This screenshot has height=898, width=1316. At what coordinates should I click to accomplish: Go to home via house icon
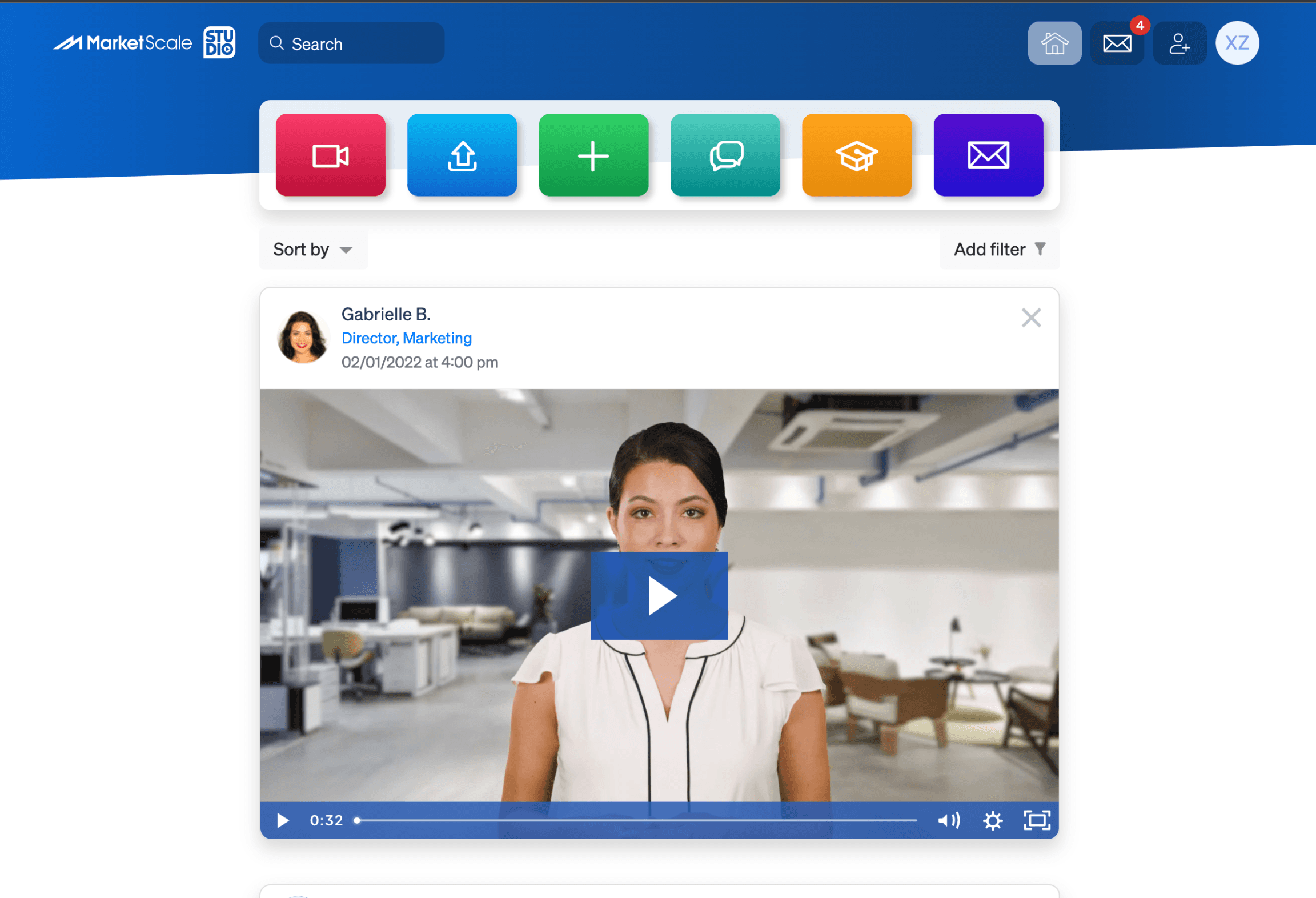1054,43
